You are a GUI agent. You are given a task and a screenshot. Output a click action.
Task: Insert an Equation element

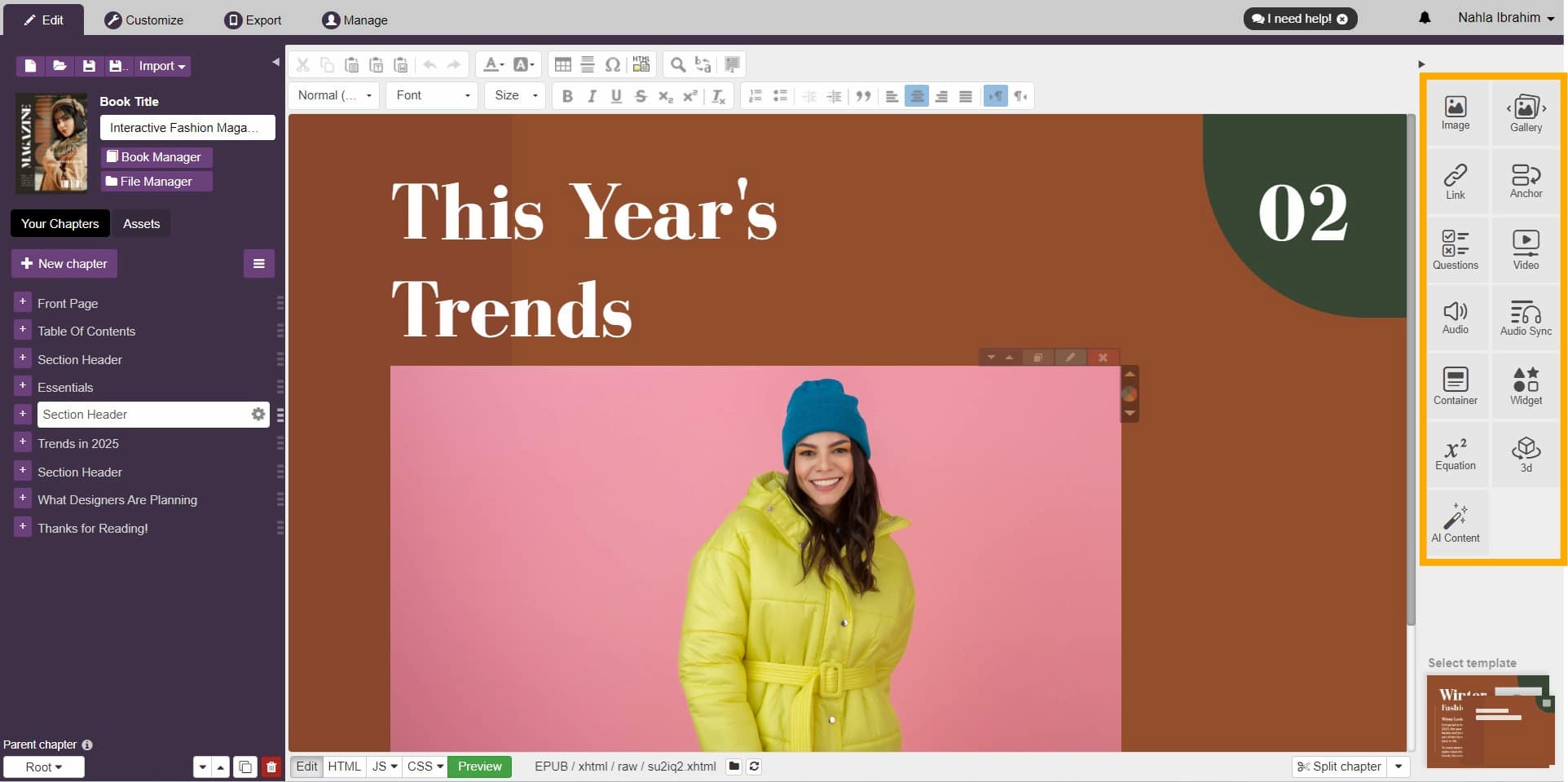[x=1456, y=454]
